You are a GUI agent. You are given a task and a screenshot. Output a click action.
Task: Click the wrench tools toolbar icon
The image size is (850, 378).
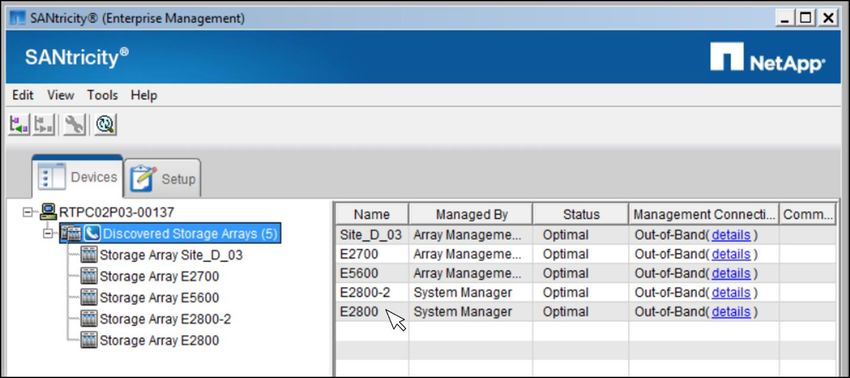click(74, 125)
